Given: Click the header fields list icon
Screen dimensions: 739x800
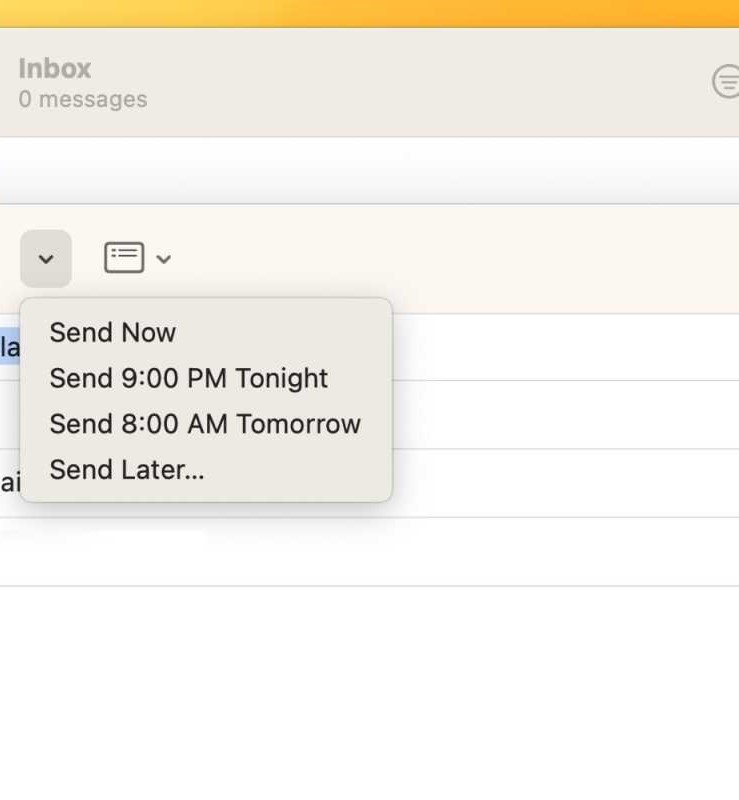Looking at the screenshot, I should coord(124,258).
